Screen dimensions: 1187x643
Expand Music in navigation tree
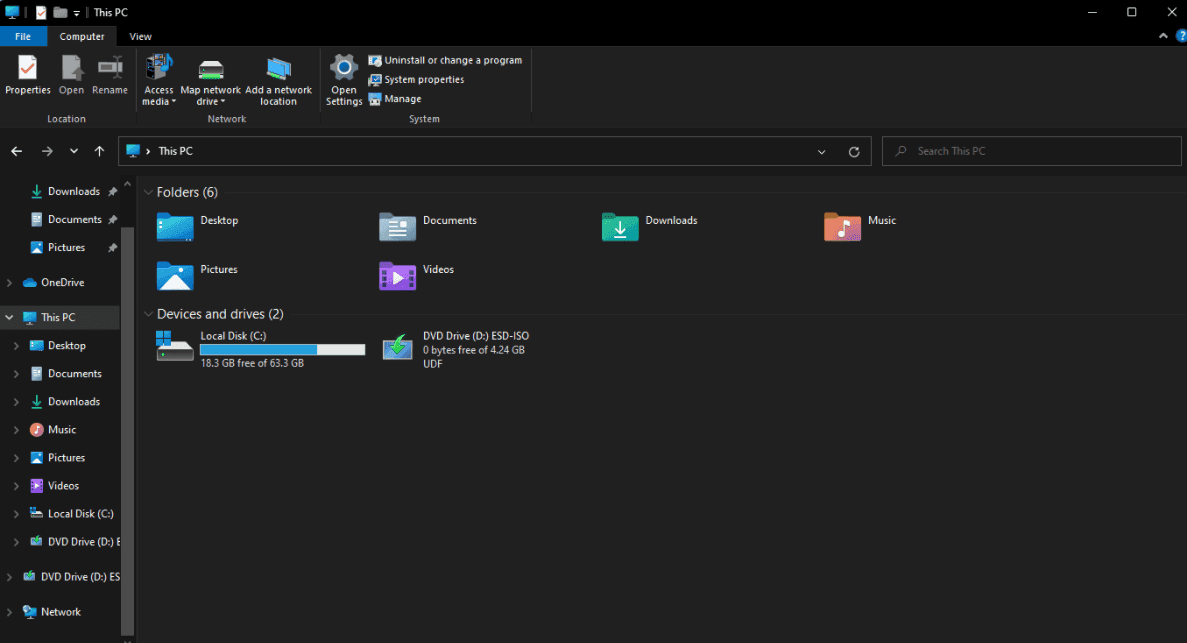click(x=16, y=429)
